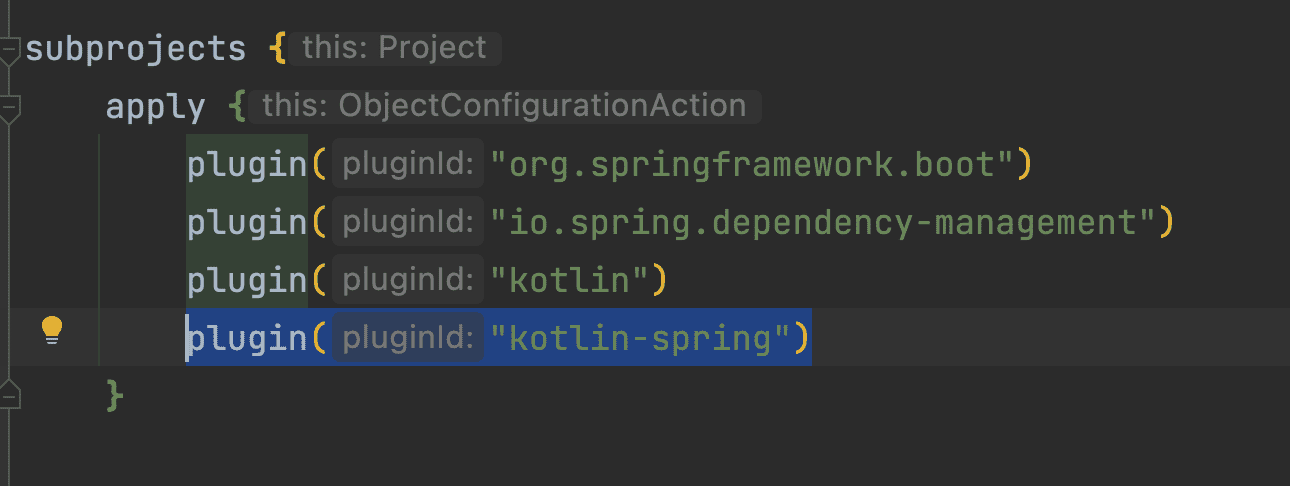Image resolution: width=1290 pixels, height=486 pixels.
Task: Click pluginId hint before "org.springframework.boot"
Action: point(408,165)
